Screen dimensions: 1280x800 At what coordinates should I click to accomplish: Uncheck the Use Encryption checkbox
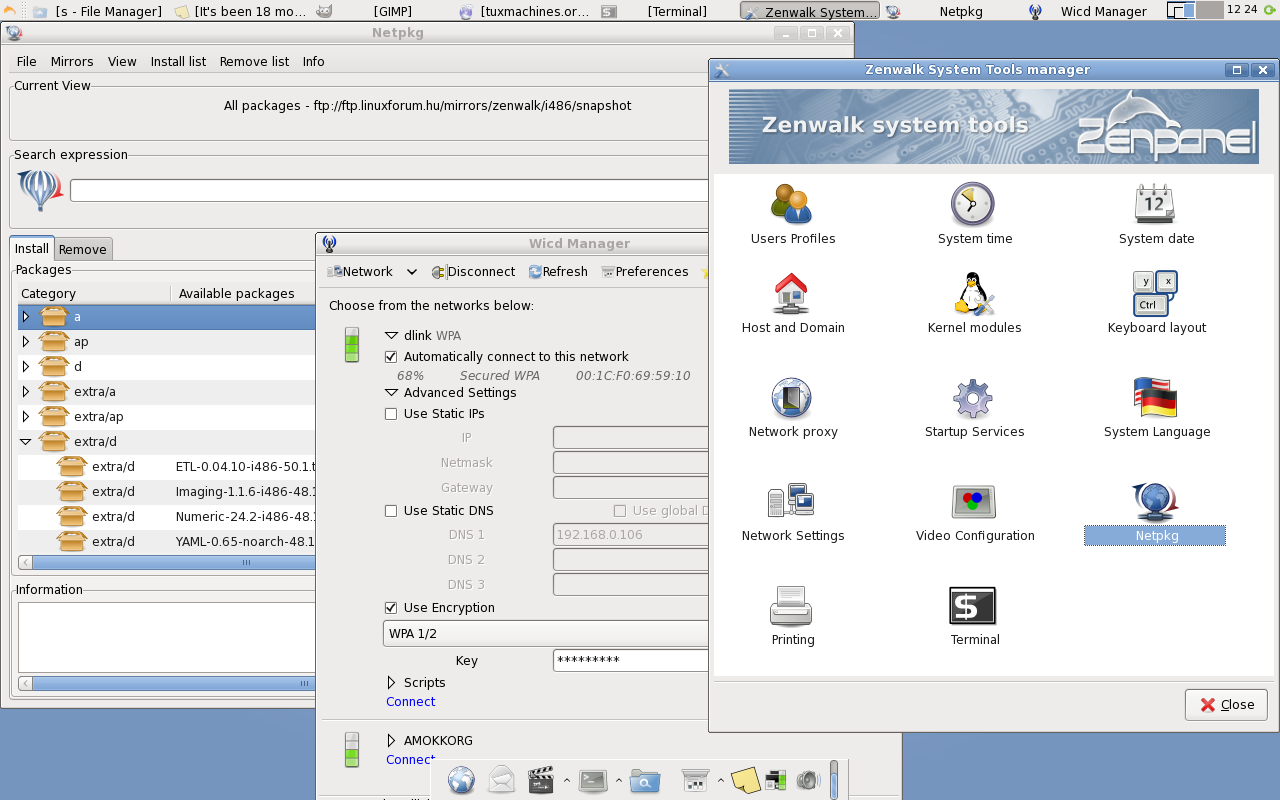pos(391,608)
